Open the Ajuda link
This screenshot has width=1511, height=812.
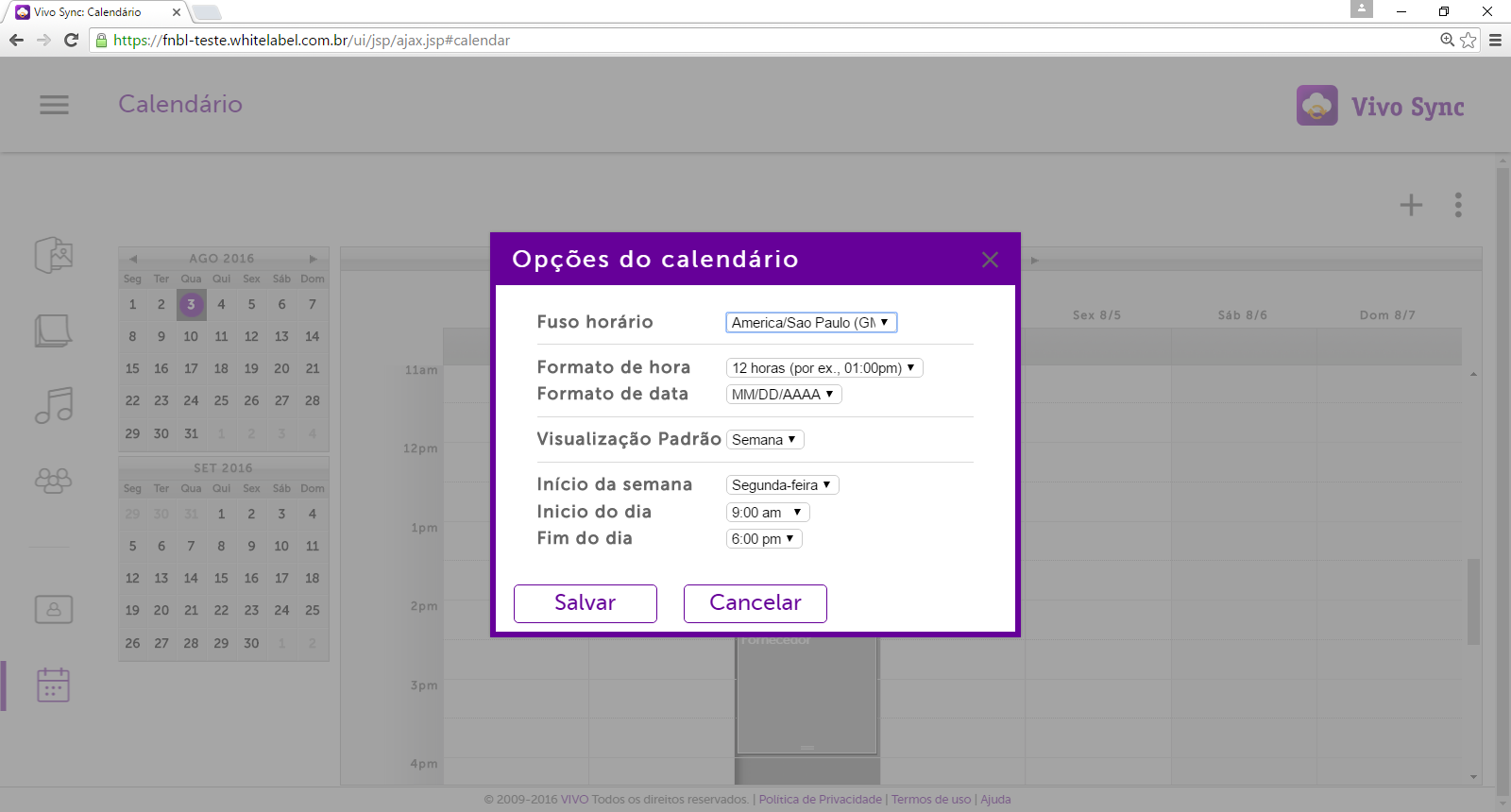tap(995, 800)
